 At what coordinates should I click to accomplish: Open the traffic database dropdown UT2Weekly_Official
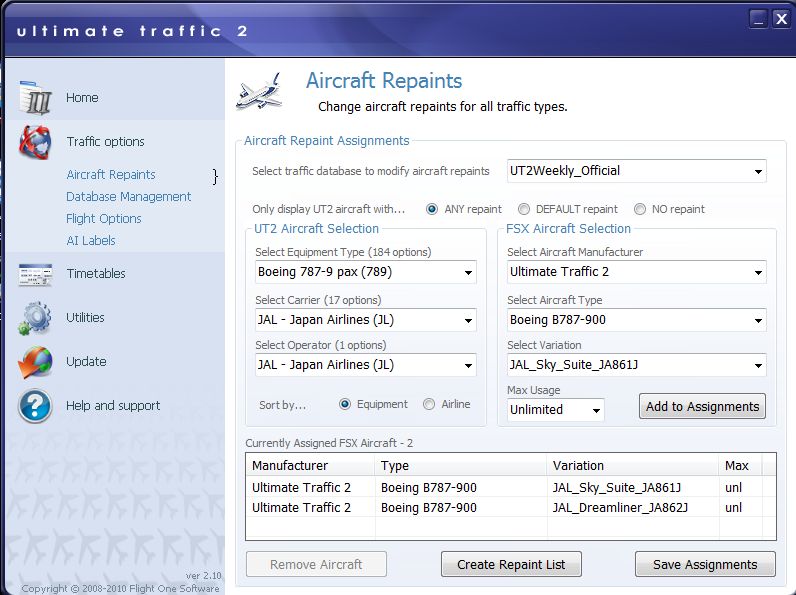[637, 171]
